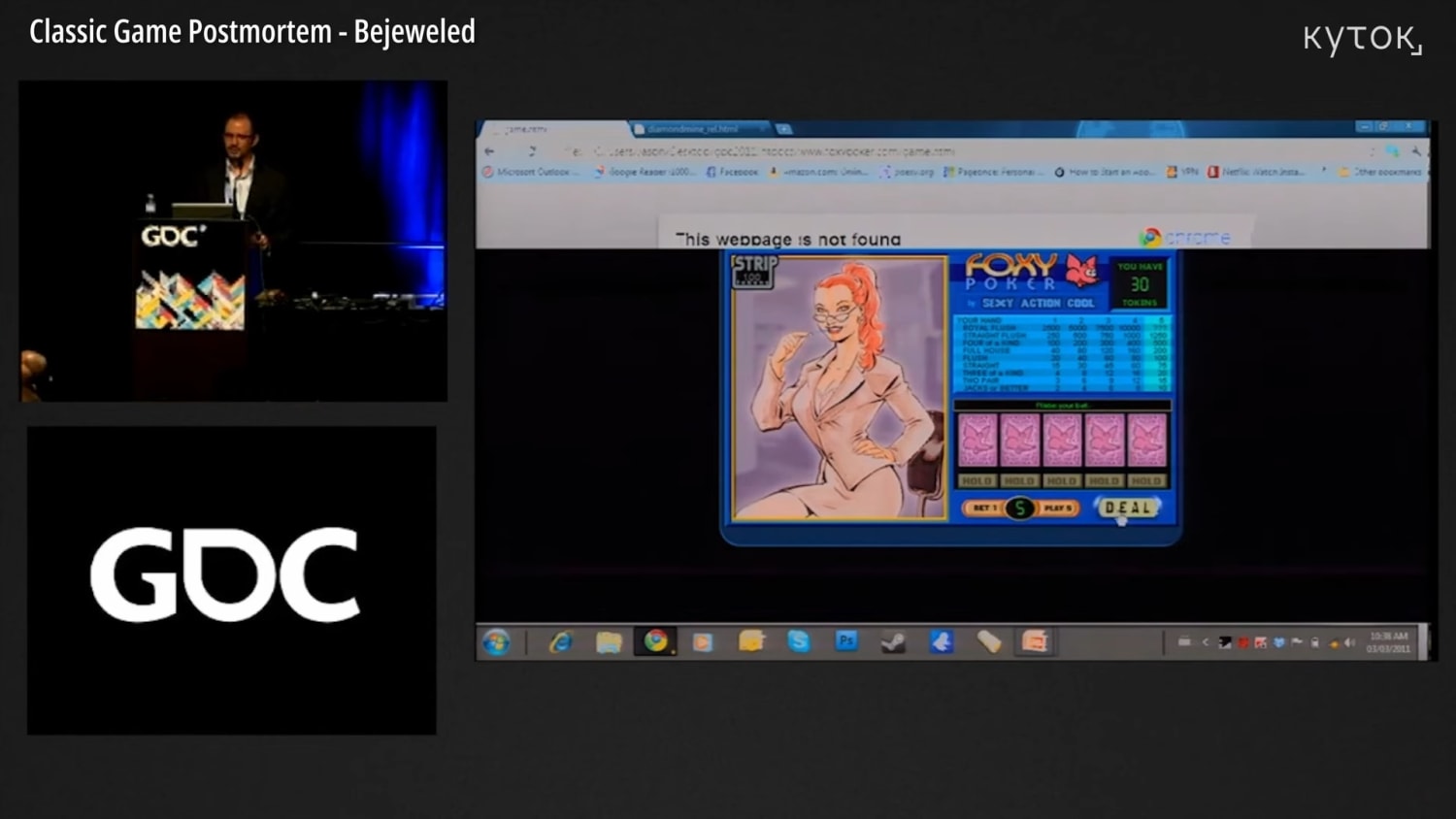Open the Netflix Watch Instantly bookmark
Screen dimensions: 1456x819
click(1259, 172)
